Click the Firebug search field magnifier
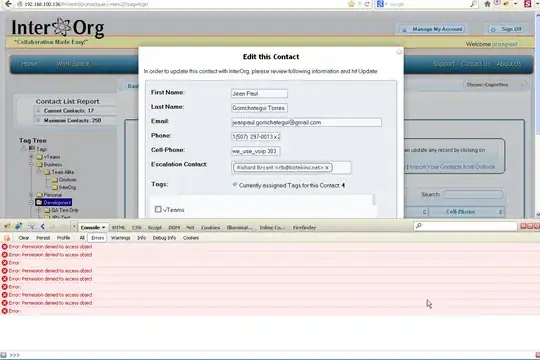This screenshot has width=540, height=360. pos(419,226)
